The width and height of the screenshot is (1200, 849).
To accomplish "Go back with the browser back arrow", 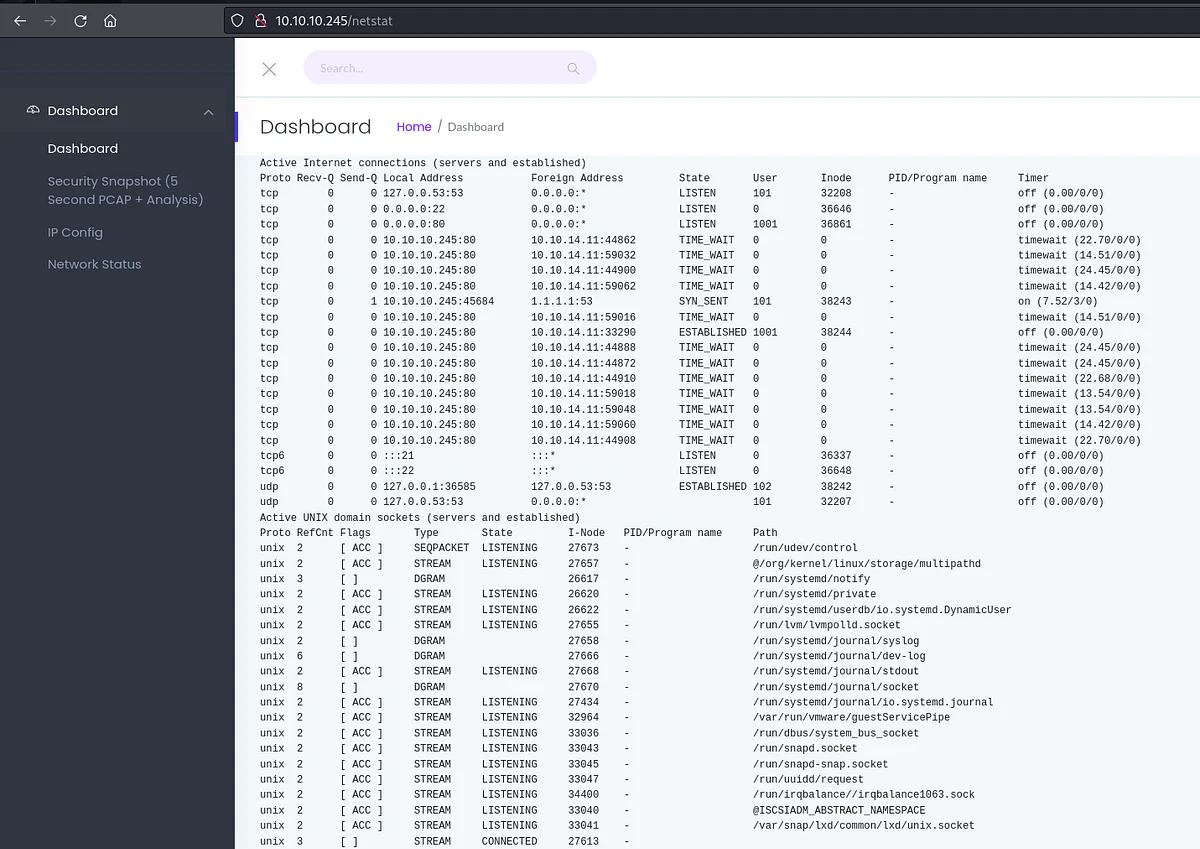I will 20,20.
